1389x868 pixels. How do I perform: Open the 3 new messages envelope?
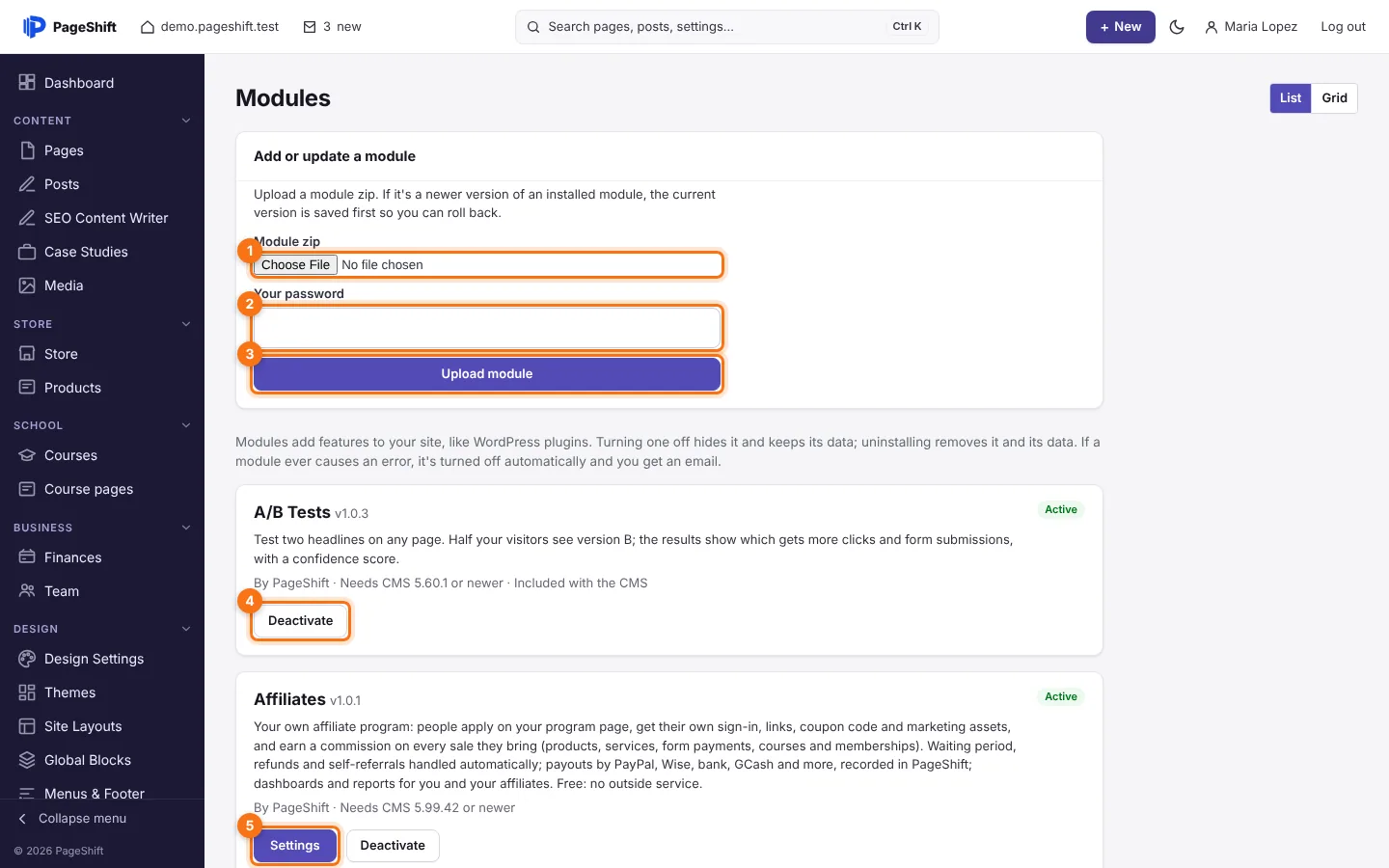[332, 27]
